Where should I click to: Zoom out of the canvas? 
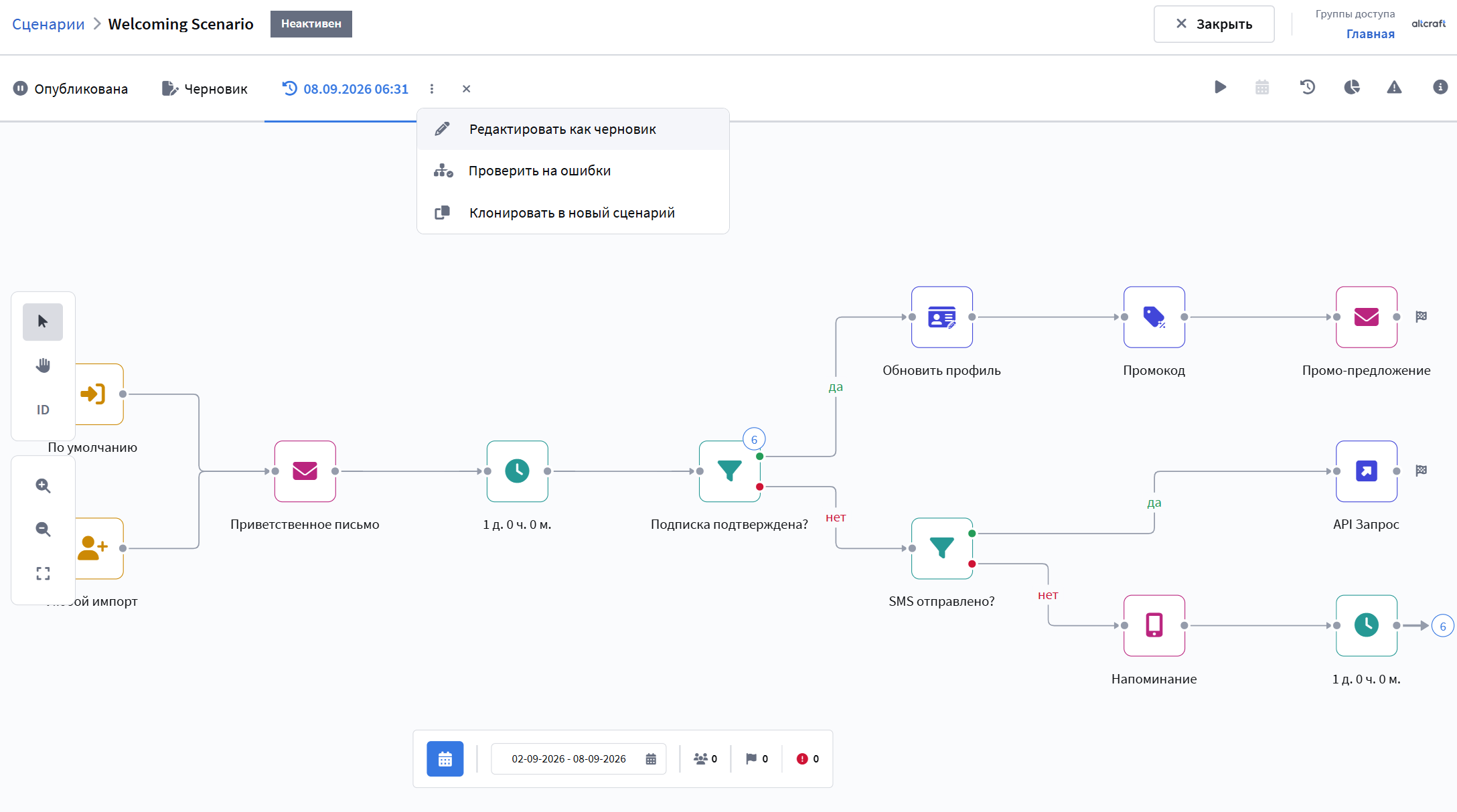point(43,530)
